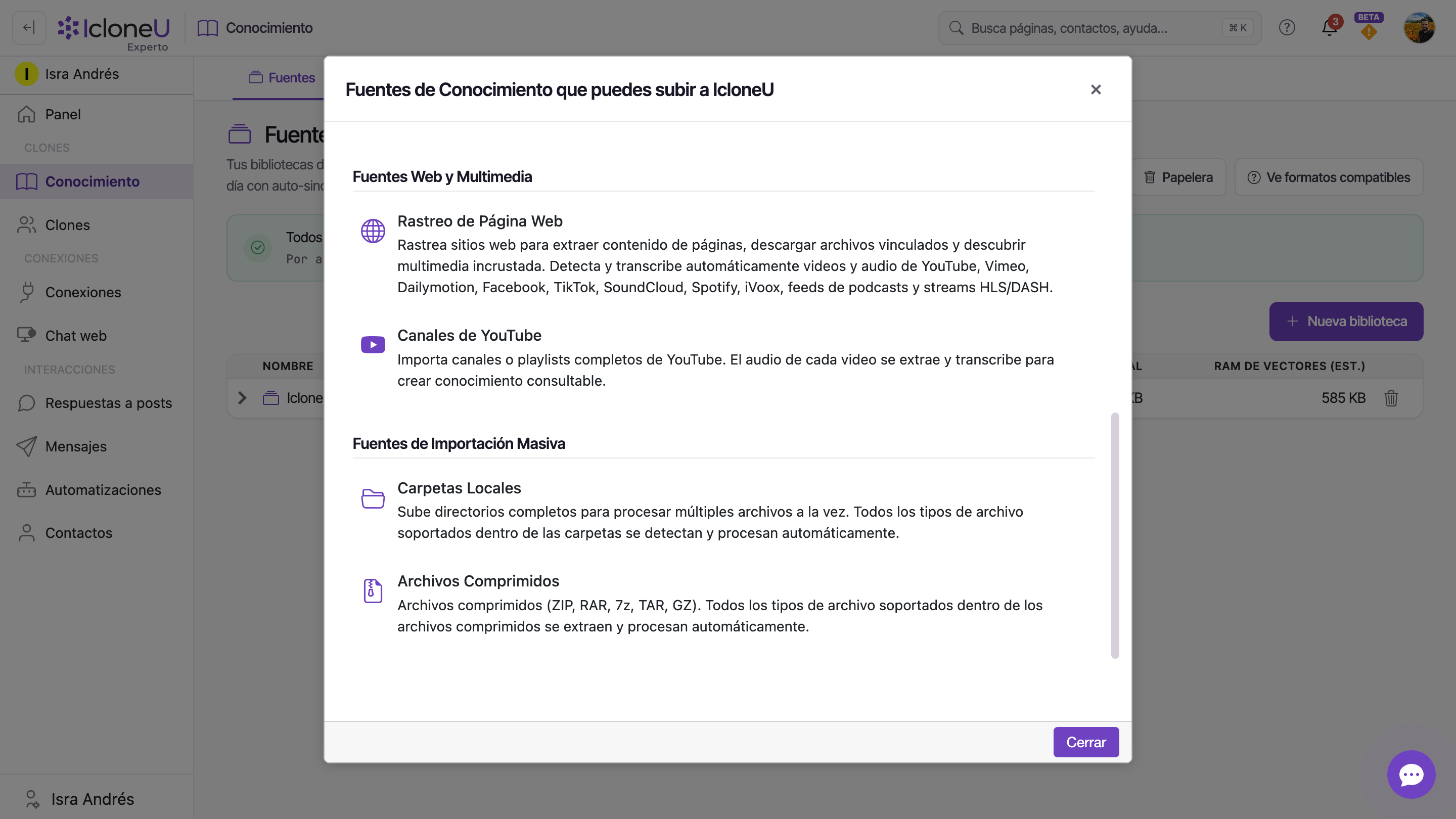This screenshot has width=1456, height=819.
Task: Go to Panel in the sidebar
Action: [x=97, y=114]
